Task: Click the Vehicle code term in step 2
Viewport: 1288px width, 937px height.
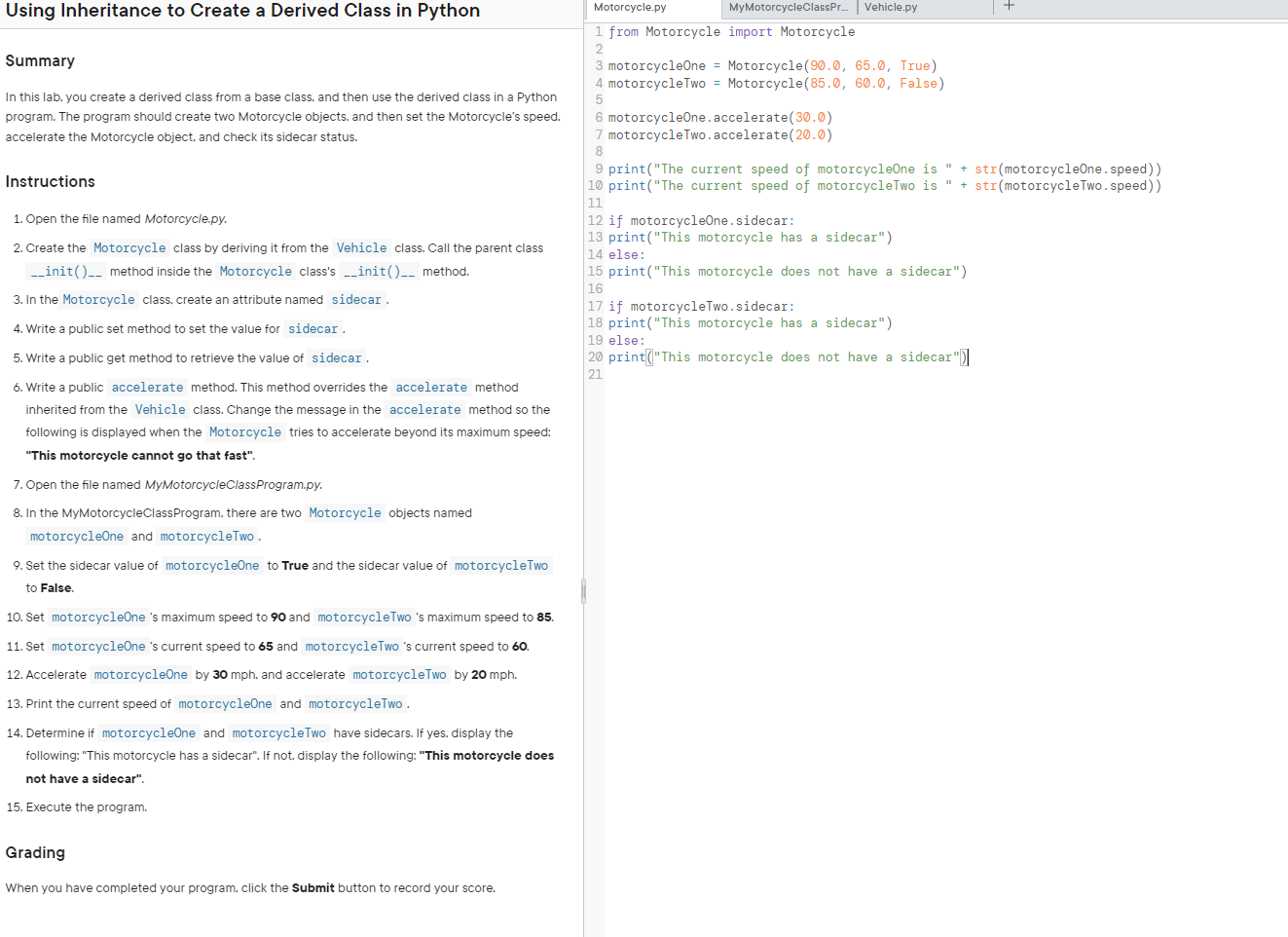Action: coord(361,248)
